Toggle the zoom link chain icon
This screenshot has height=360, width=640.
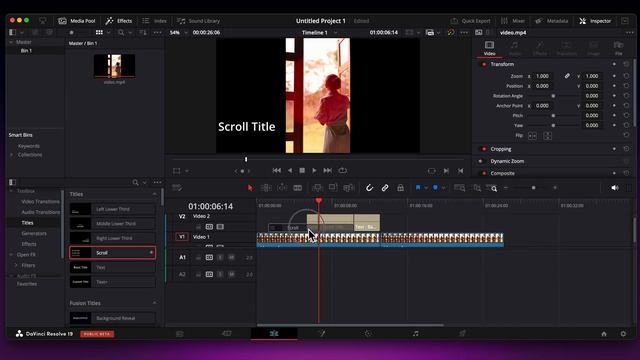(567, 76)
